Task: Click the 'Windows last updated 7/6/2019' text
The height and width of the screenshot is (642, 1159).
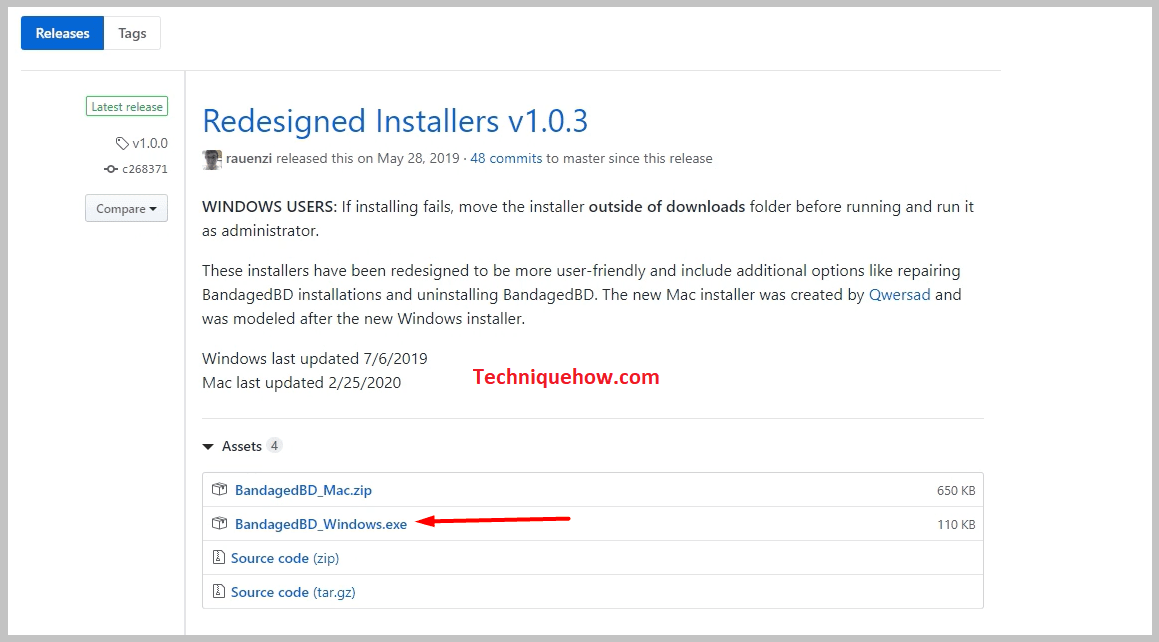Action: click(x=315, y=359)
